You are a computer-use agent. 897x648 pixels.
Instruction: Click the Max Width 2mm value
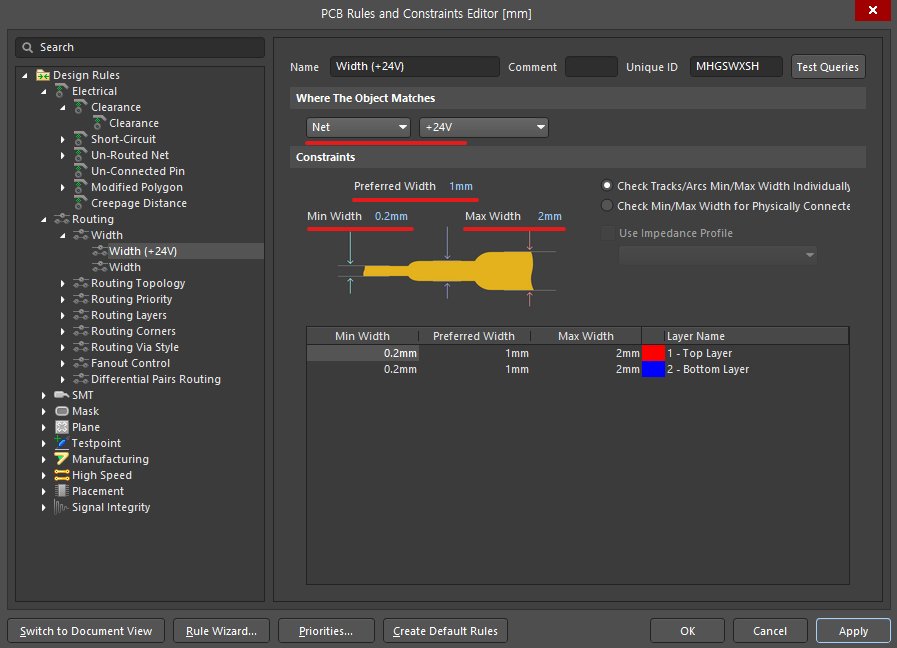coord(550,216)
